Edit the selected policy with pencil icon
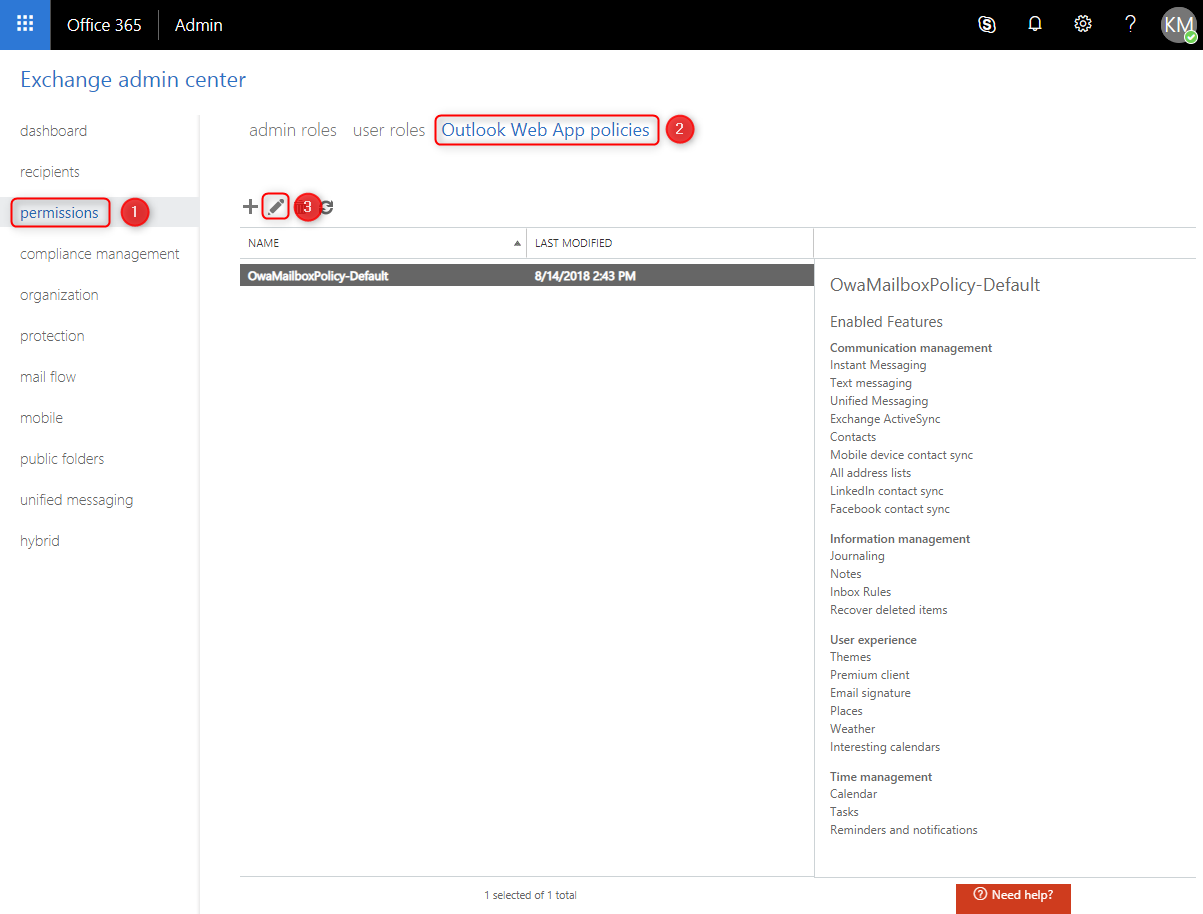The image size is (1203, 914). coord(276,207)
